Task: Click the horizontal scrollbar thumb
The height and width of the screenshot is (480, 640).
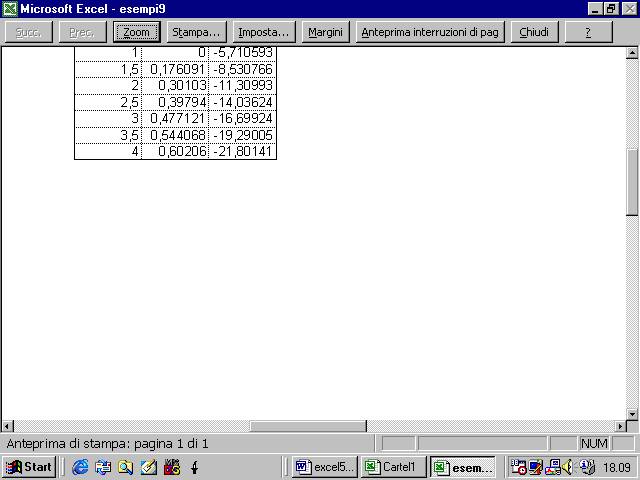Action: tap(308, 427)
